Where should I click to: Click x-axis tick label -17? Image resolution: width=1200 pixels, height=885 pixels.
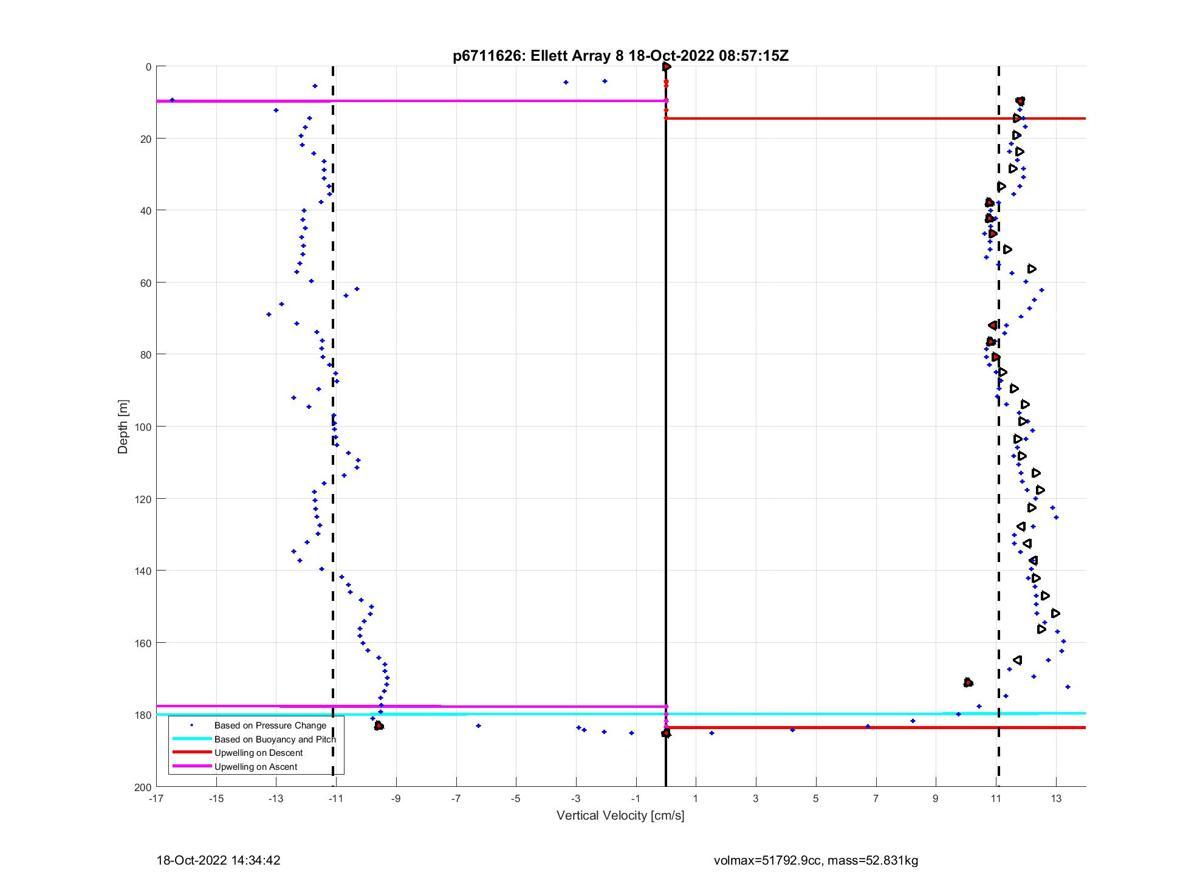click(x=156, y=798)
